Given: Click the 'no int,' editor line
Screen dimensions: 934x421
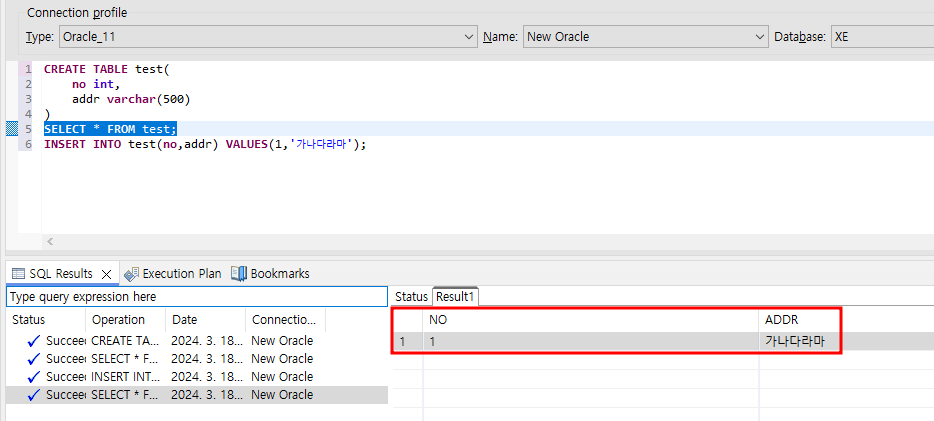Looking at the screenshot, I should coord(96,84).
